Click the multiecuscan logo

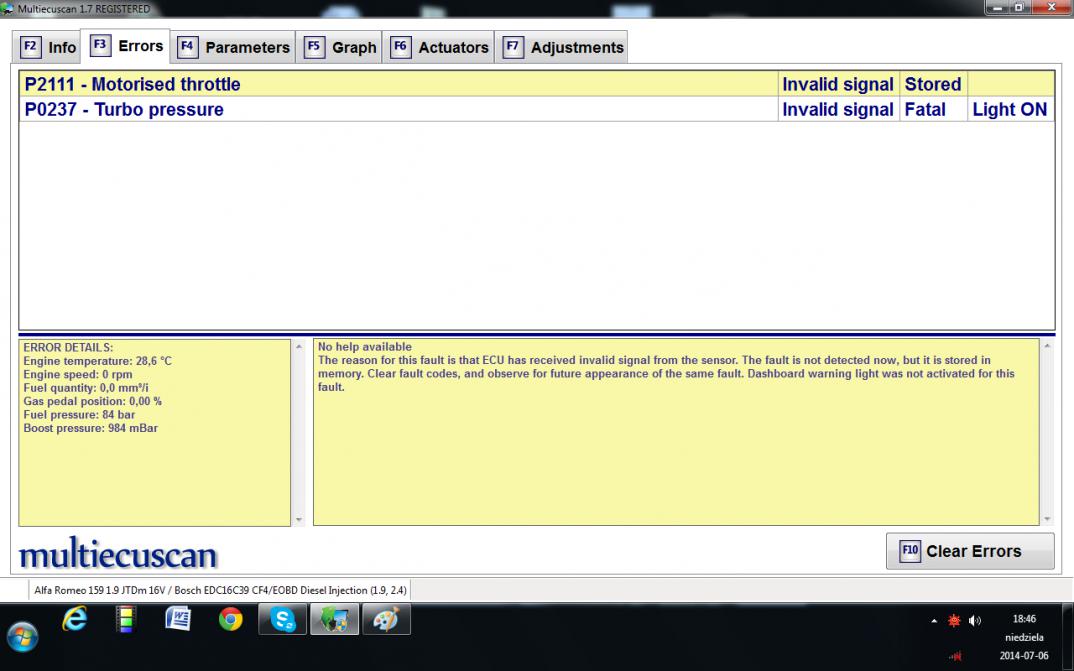pos(118,554)
